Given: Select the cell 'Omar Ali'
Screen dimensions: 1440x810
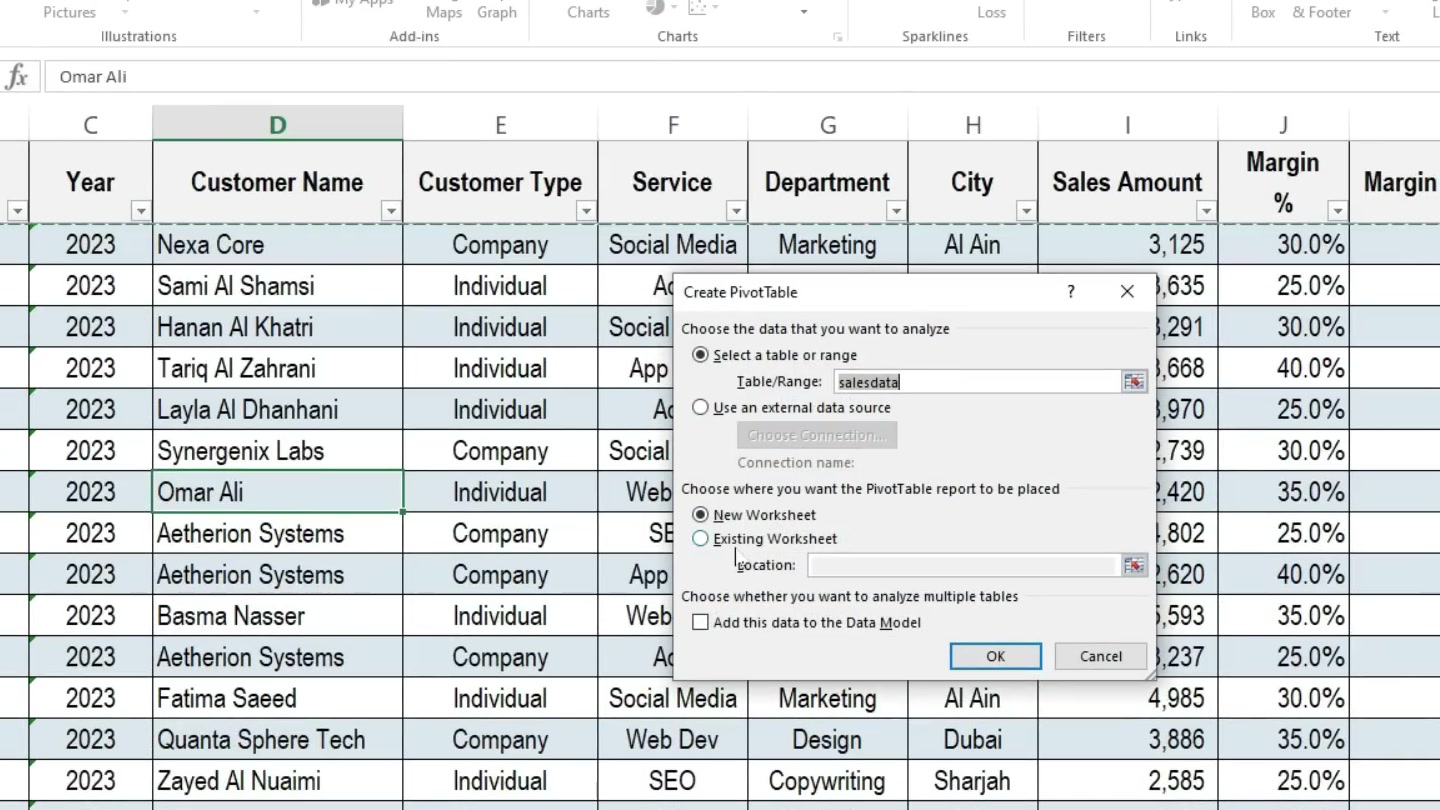Looking at the screenshot, I should pos(277,492).
